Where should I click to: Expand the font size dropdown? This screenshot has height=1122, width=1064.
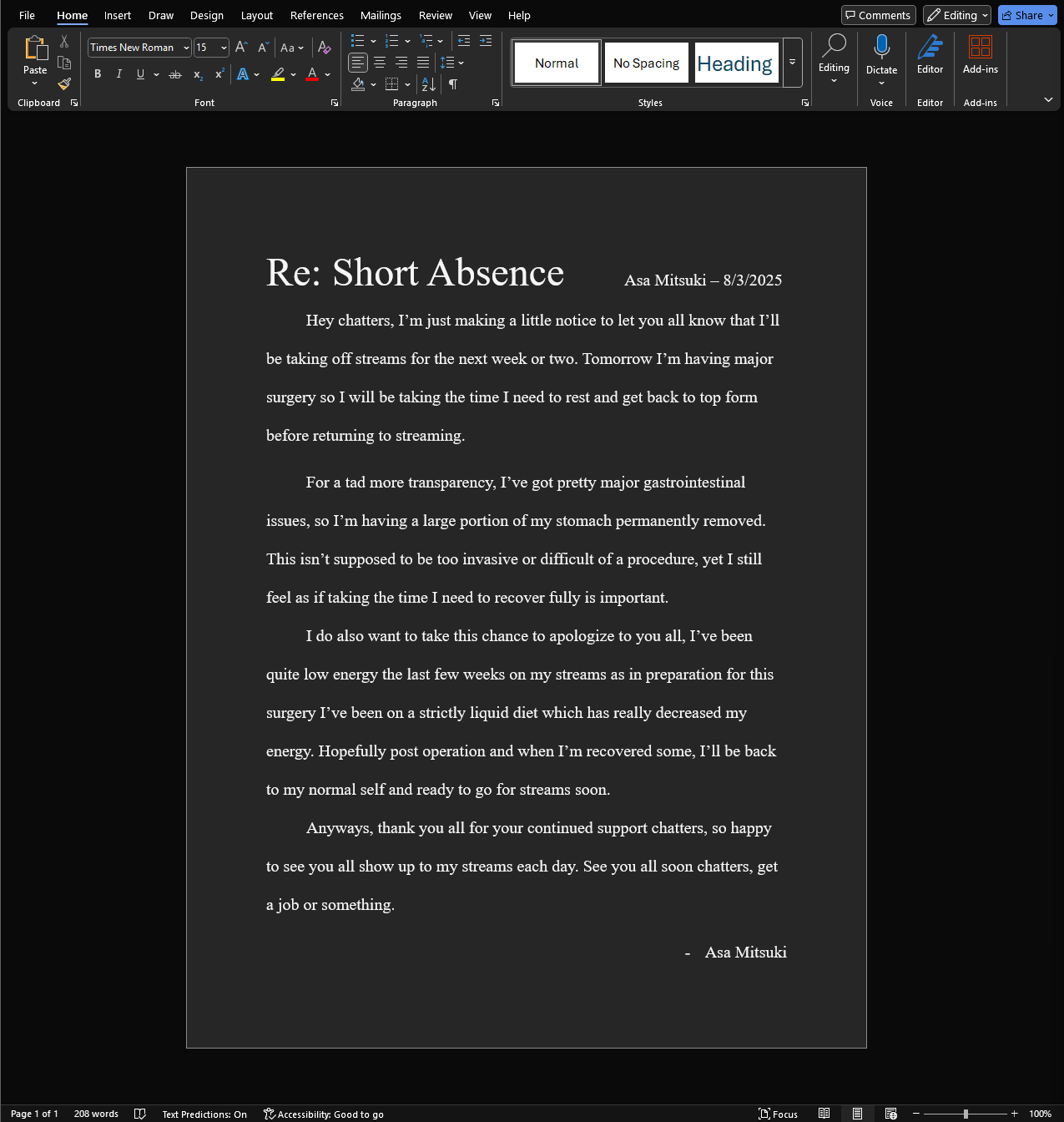coord(224,48)
